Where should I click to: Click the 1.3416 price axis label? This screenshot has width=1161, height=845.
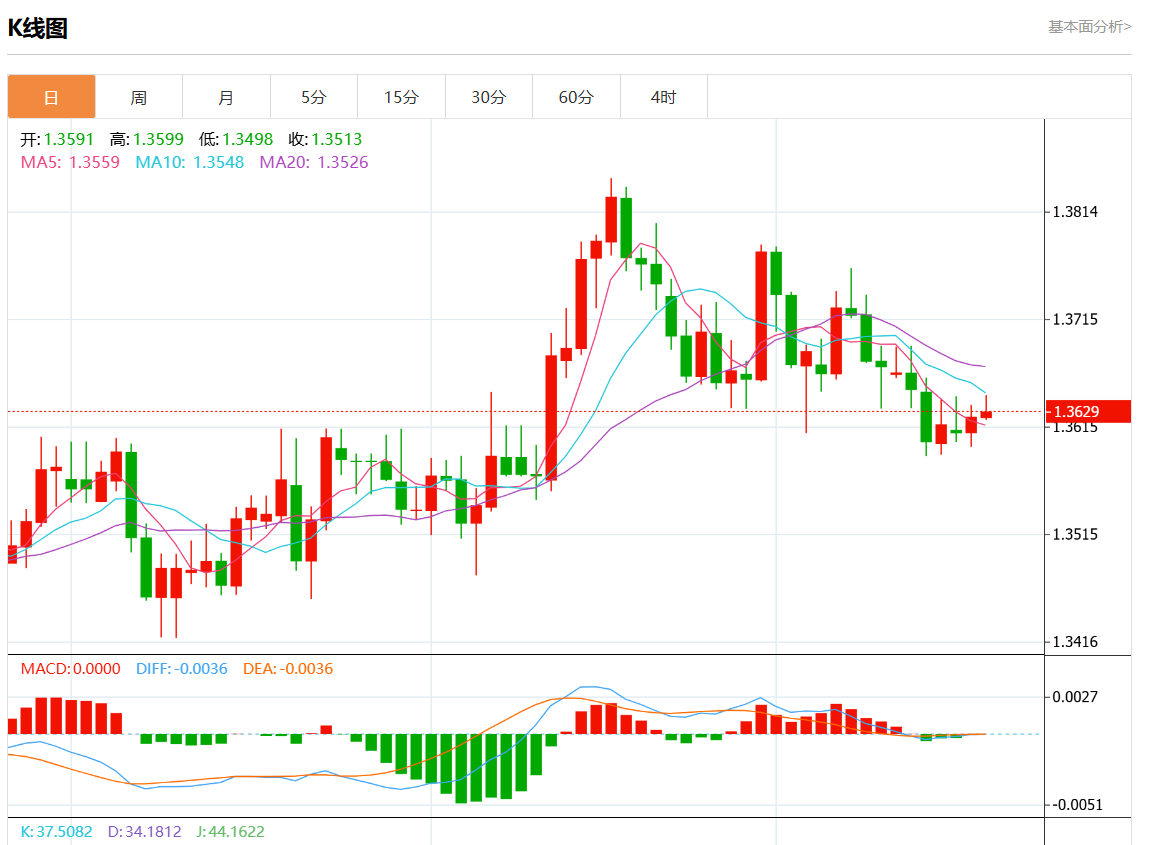[x=1075, y=642]
